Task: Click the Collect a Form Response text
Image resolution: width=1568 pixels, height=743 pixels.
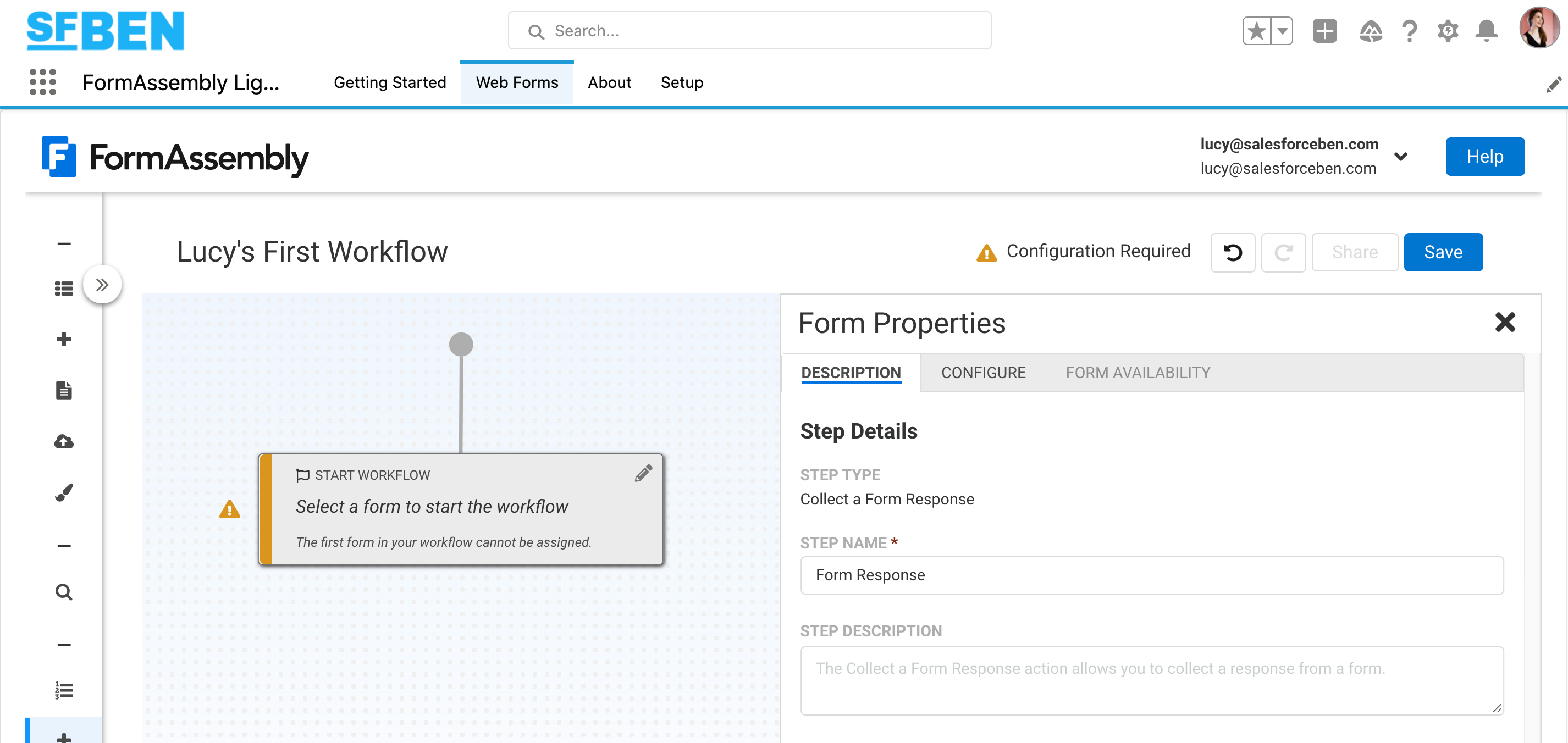Action: point(887,499)
